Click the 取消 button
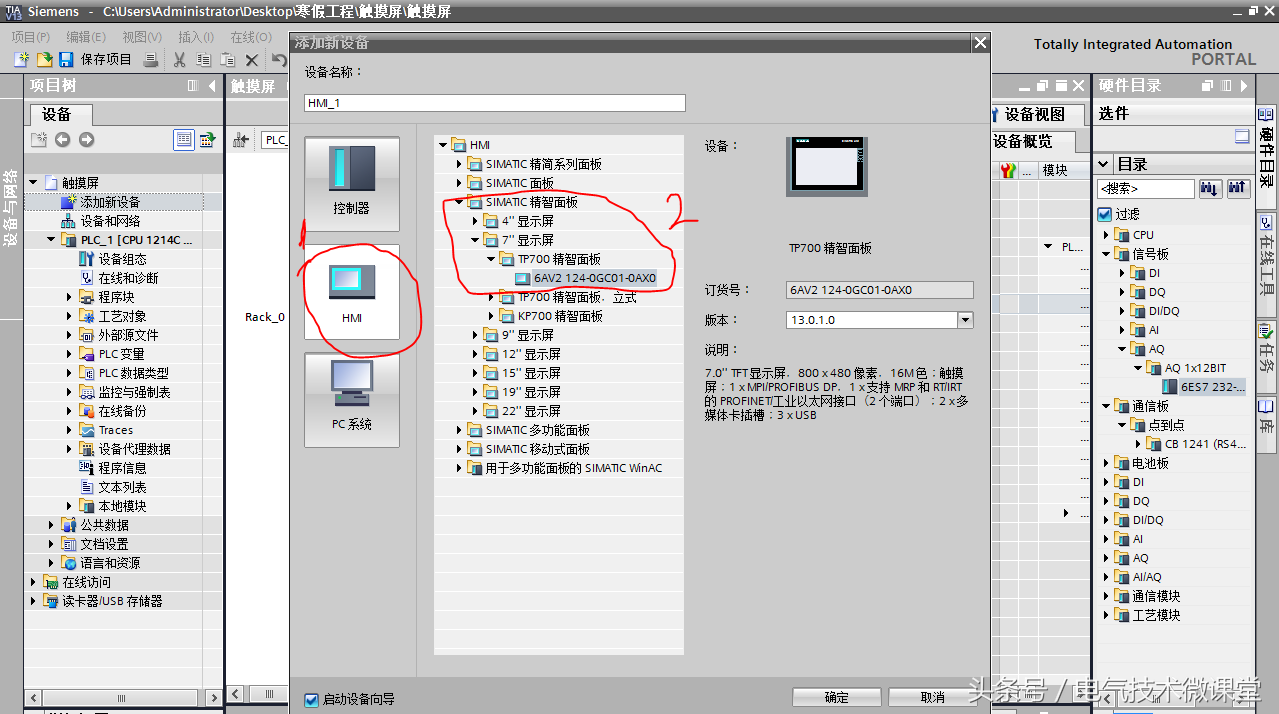The height and width of the screenshot is (714, 1279). pyautogui.click(x=932, y=698)
